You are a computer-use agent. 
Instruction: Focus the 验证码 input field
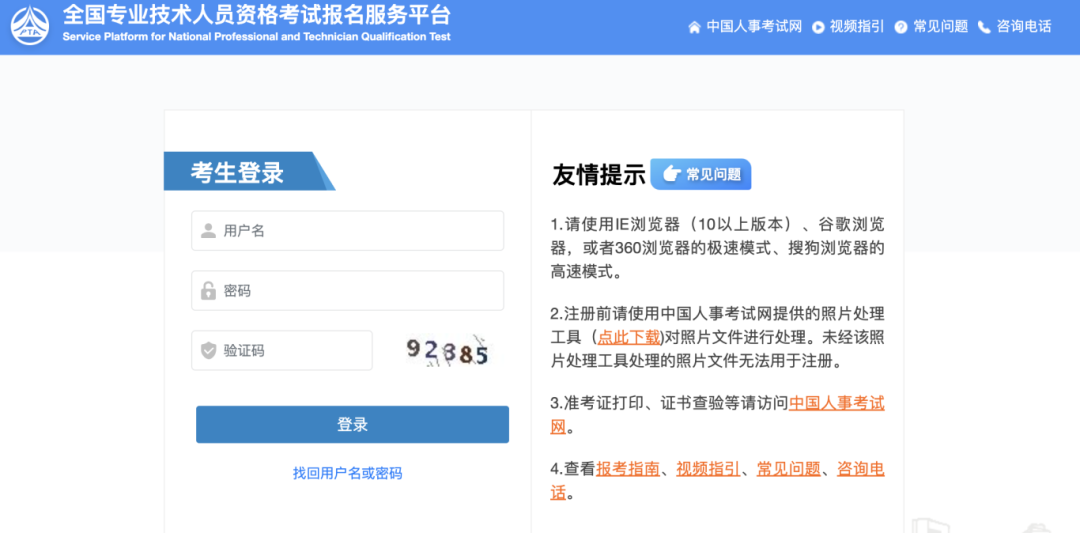click(282, 351)
